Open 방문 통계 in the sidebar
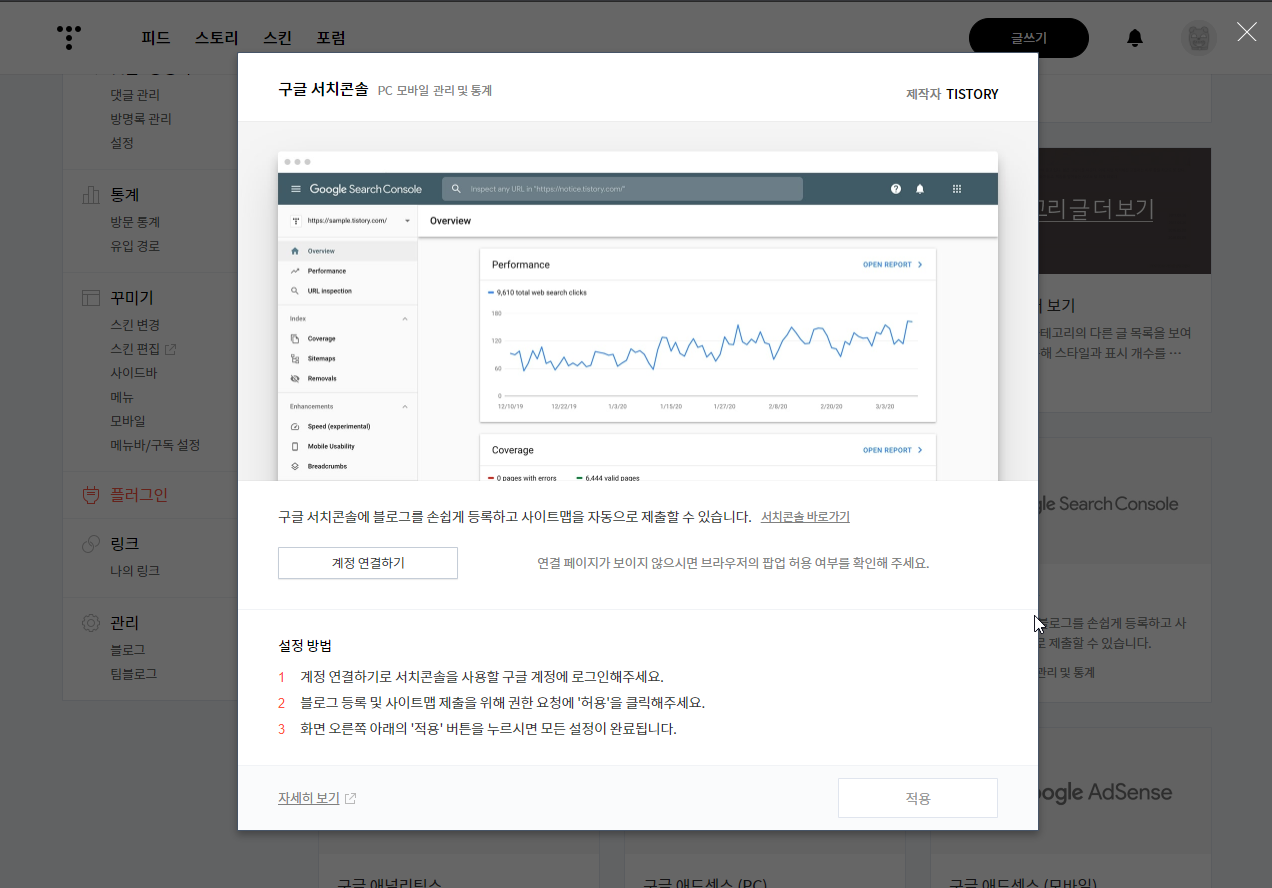1272x888 pixels. pos(135,222)
